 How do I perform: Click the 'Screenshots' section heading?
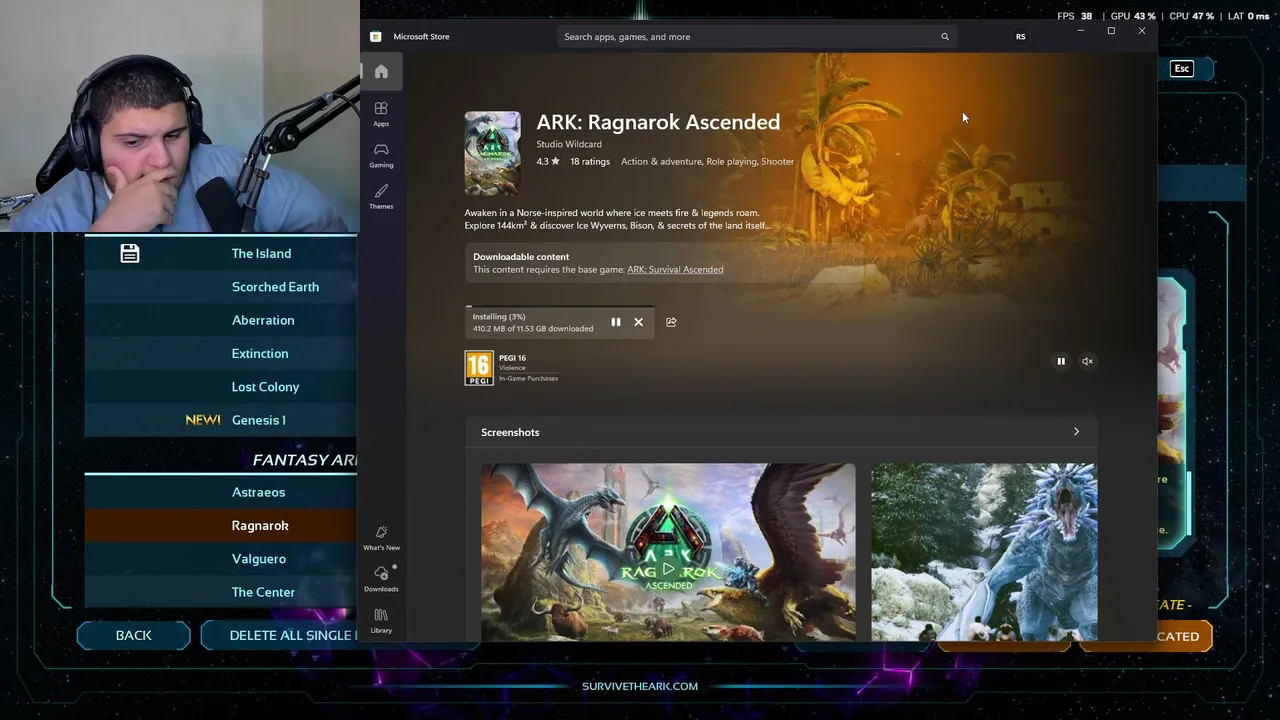[x=510, y=432]
